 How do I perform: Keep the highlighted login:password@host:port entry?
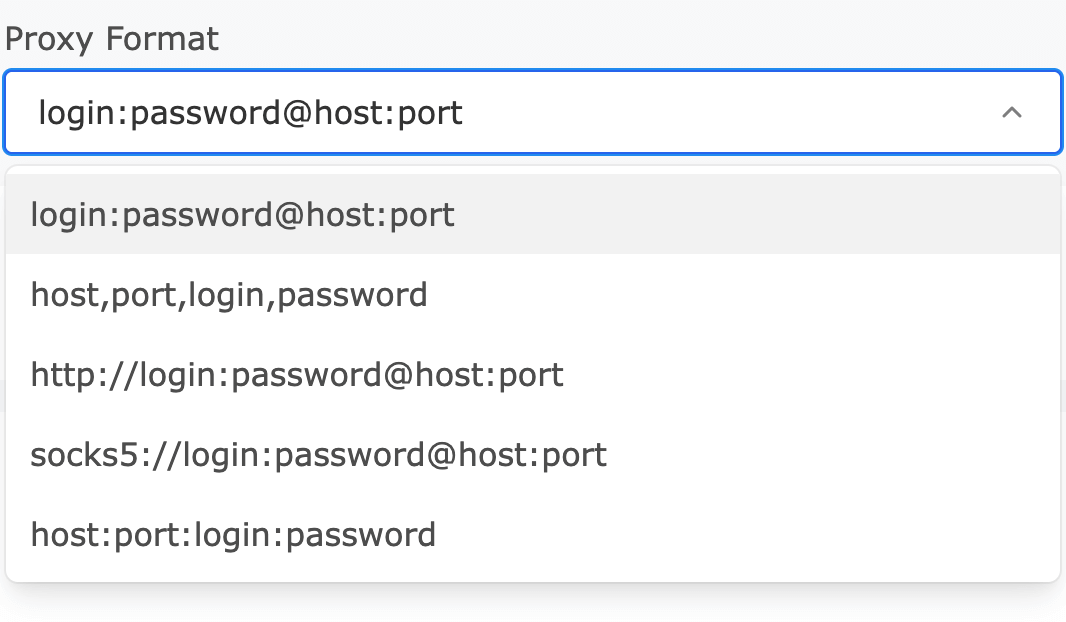click(243, 214)
